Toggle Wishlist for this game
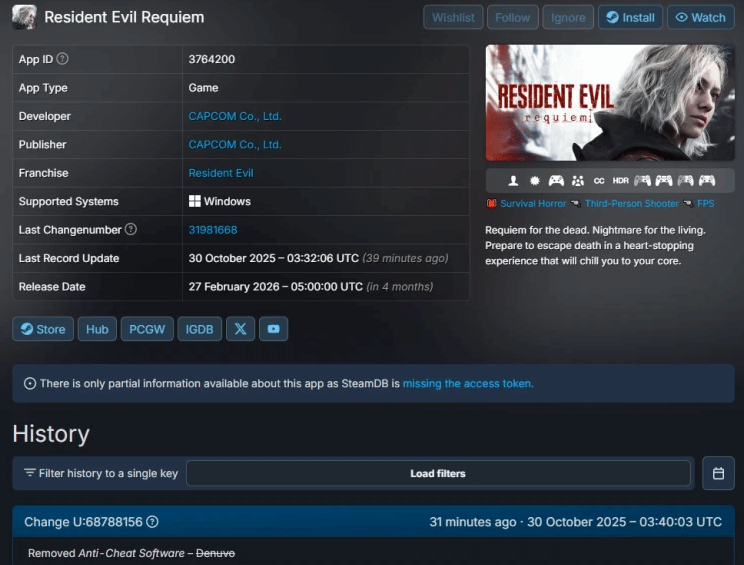The width and height of the screenshot is (744, 565). coord(454,17)
